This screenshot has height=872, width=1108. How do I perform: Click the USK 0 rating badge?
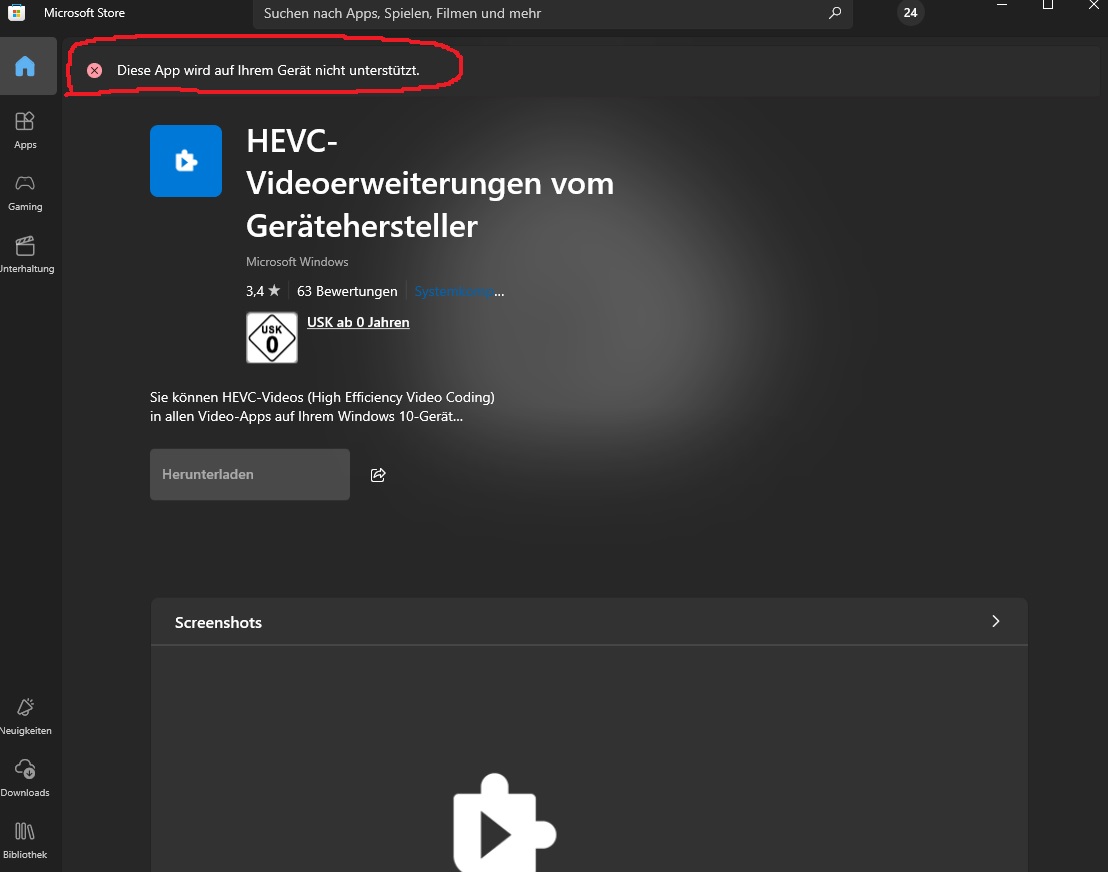click(x=272, y=338)
